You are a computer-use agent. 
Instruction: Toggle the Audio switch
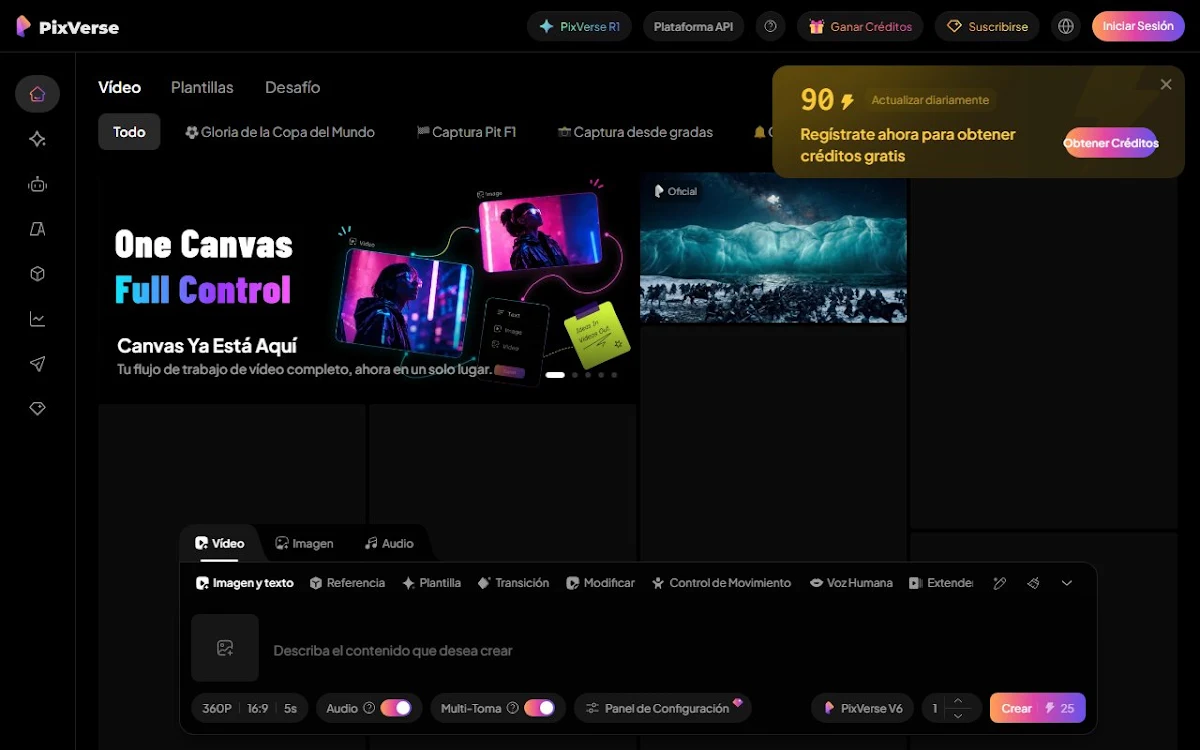tap(396, 708)
